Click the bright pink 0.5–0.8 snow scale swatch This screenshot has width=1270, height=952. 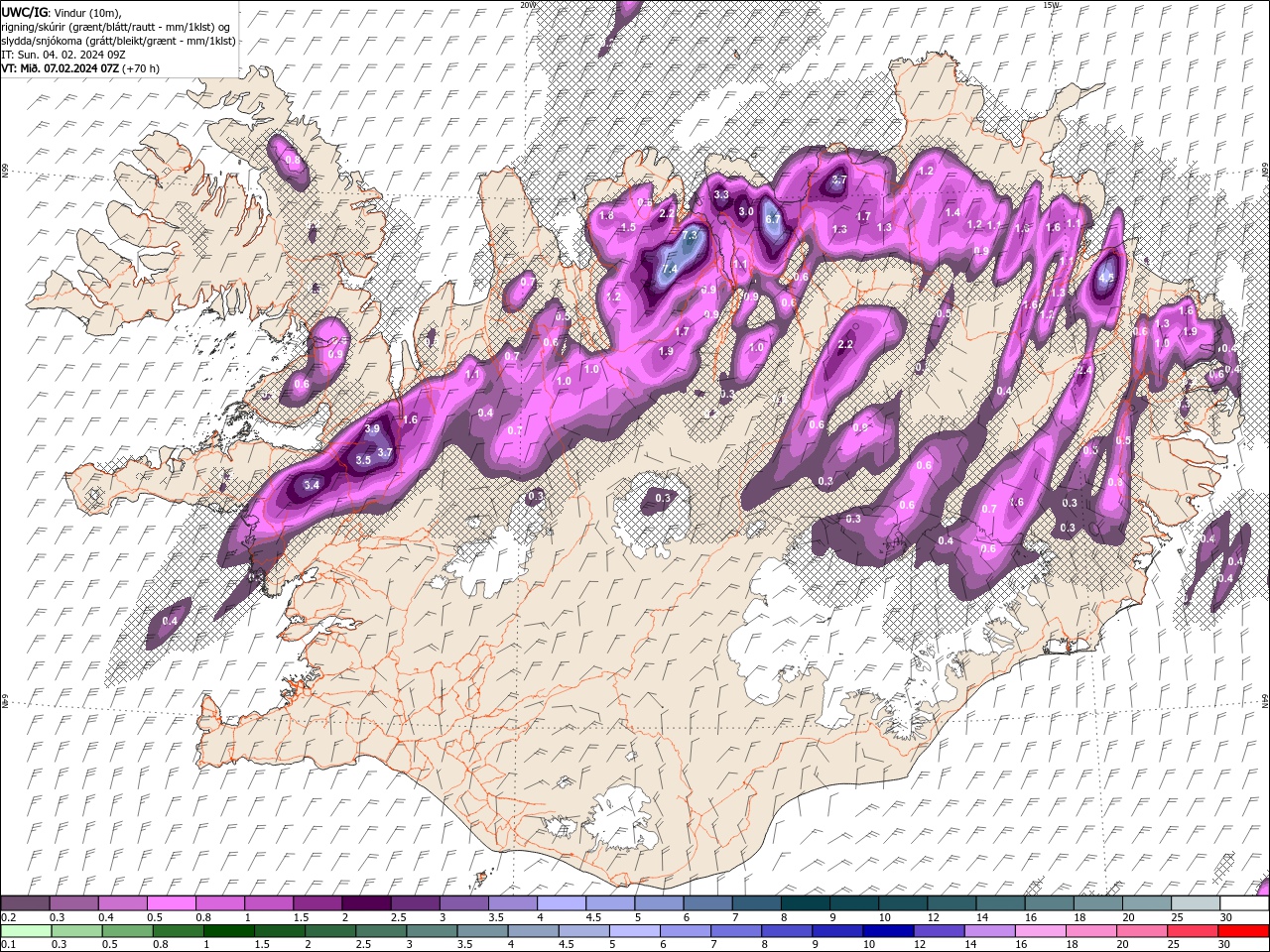click(171, 903)
